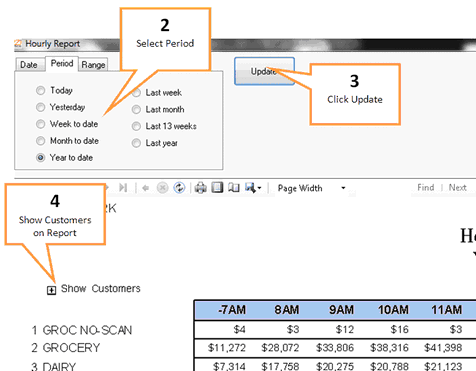
Task: Click the stop rendering icon
Action: [x=162, y=188]
